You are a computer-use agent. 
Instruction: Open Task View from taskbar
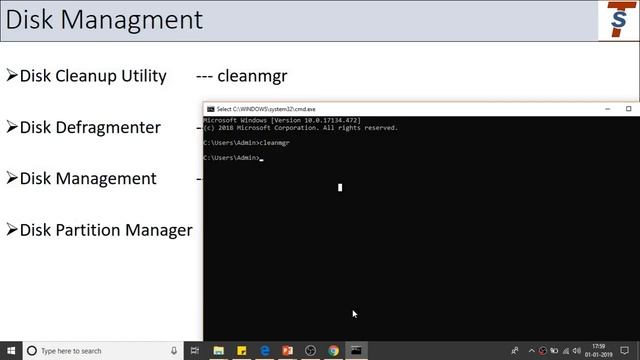[x=195, y=351]
